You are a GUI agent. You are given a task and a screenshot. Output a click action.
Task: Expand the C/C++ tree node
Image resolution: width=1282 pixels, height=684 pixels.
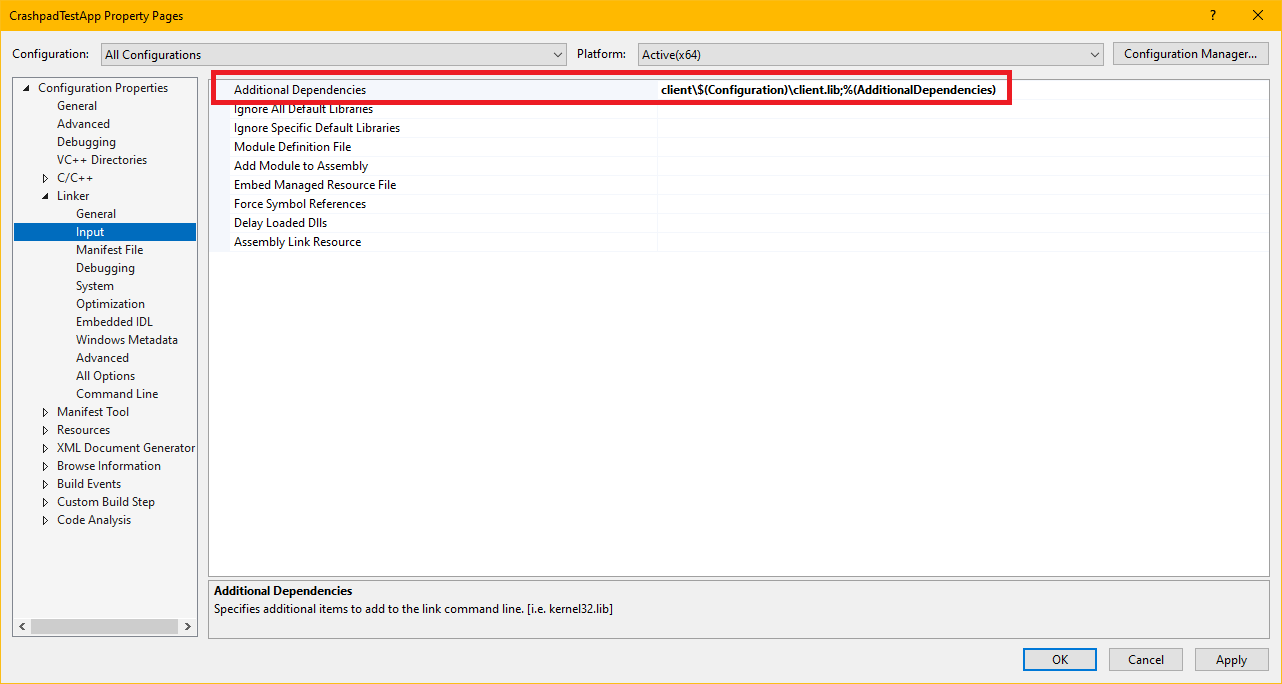pyautogui.click(x=45, y=178)
